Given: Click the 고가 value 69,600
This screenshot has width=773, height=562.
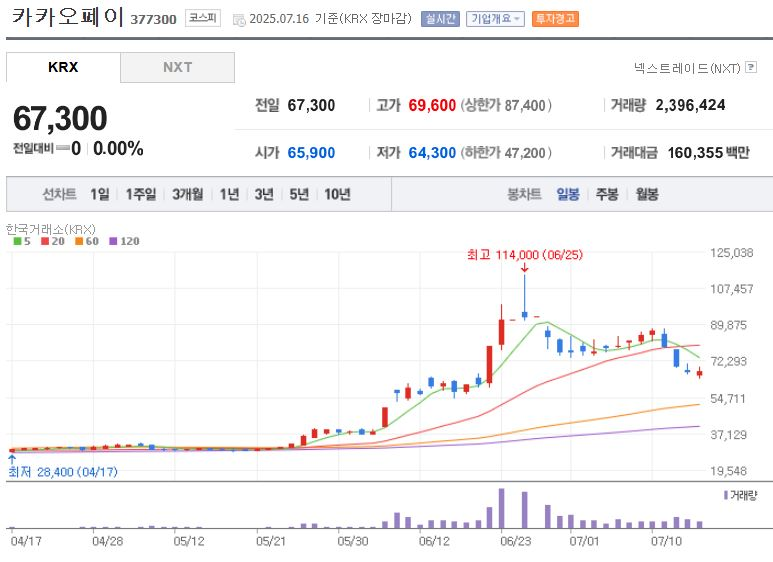Looking at the screenshot, I should pos(432,105).
